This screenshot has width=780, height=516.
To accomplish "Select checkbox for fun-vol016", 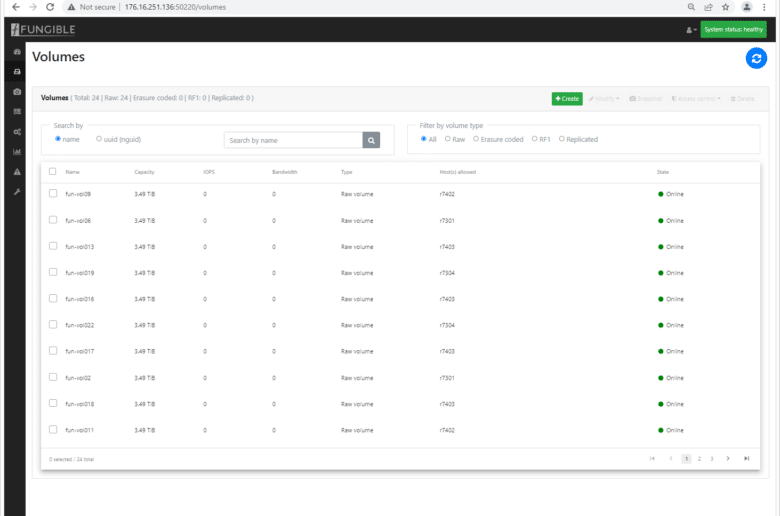I will [53, 299].
